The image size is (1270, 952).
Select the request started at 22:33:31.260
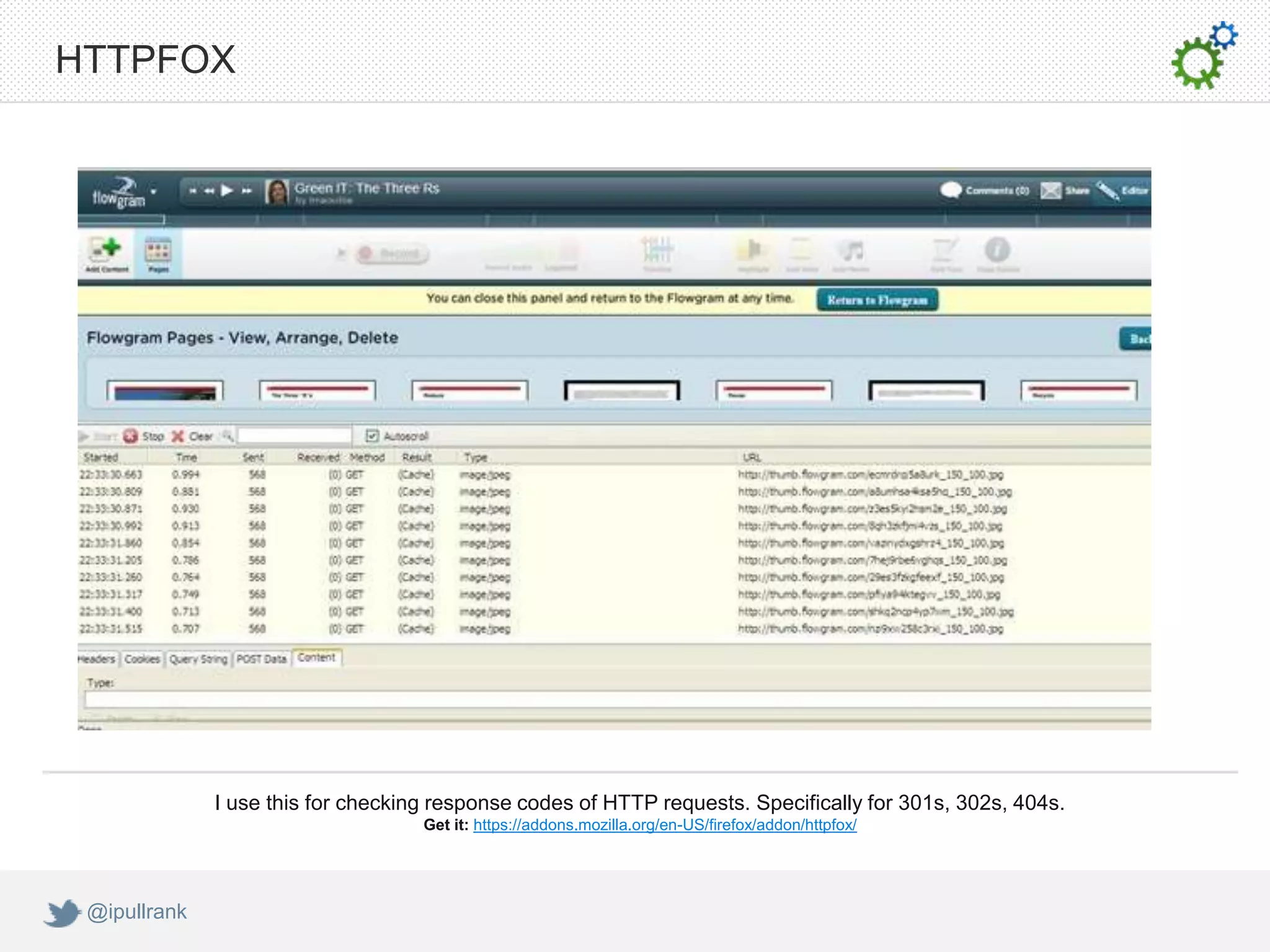coord(614,577)
